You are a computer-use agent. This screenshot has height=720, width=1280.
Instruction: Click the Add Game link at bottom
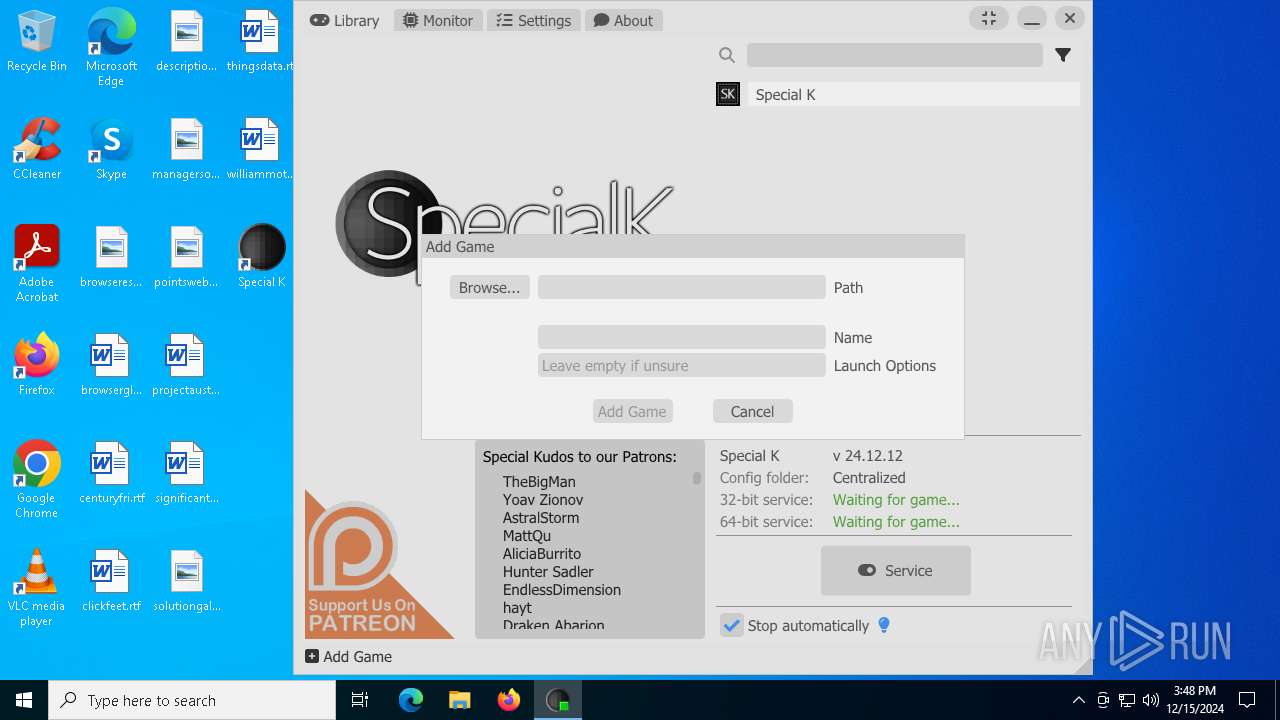[x=348, y=656]
